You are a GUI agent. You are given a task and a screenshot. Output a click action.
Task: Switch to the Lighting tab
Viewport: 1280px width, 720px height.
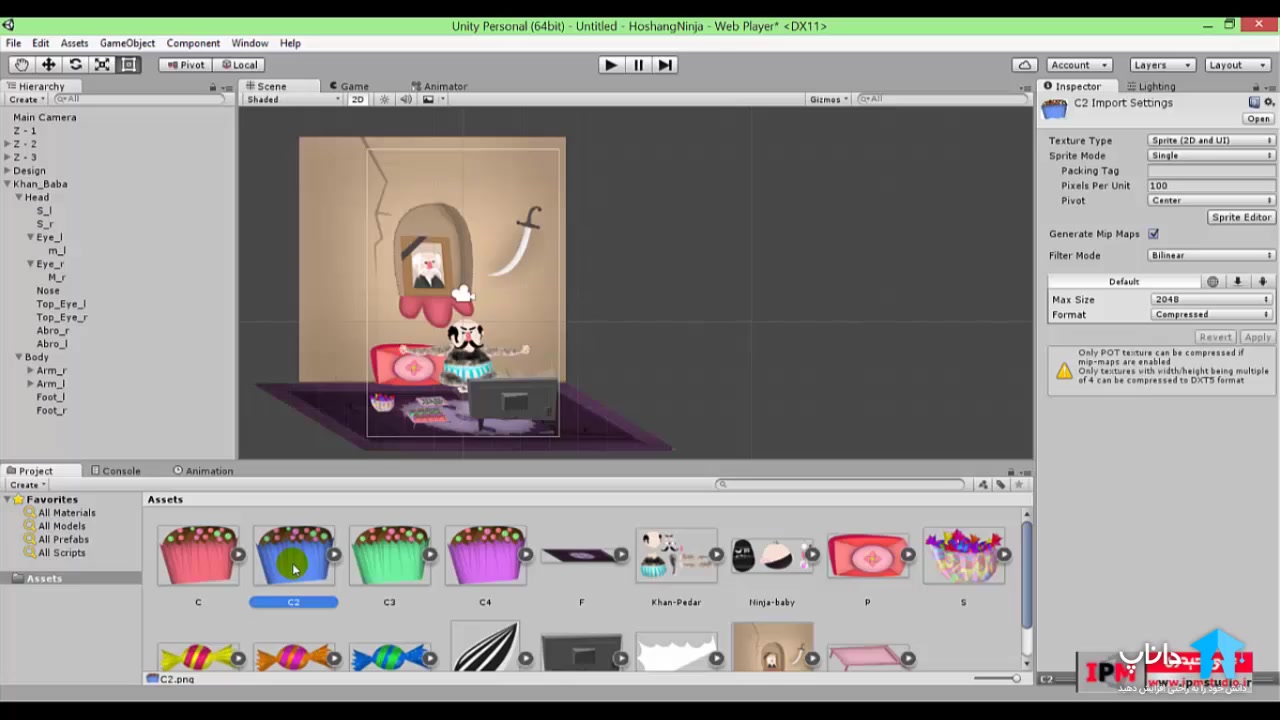click(x=1151, y=87)
